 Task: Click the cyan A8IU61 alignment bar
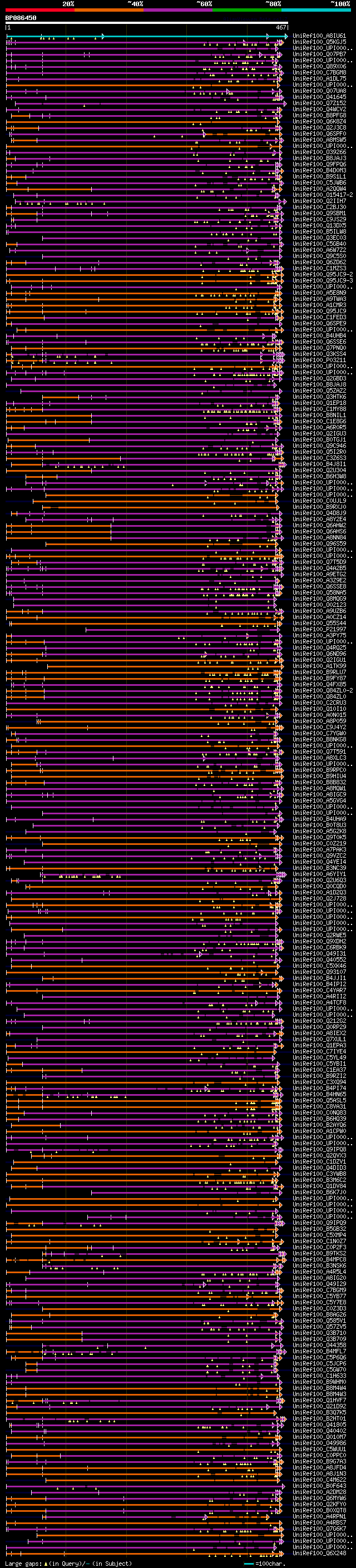[x=147, y=37]
